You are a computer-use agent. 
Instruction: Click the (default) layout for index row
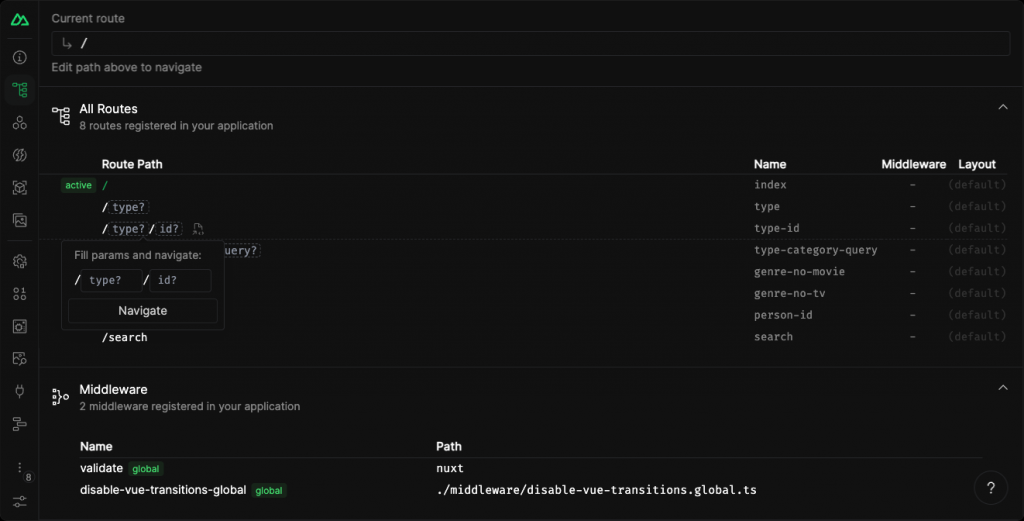(x=977, y=185)
